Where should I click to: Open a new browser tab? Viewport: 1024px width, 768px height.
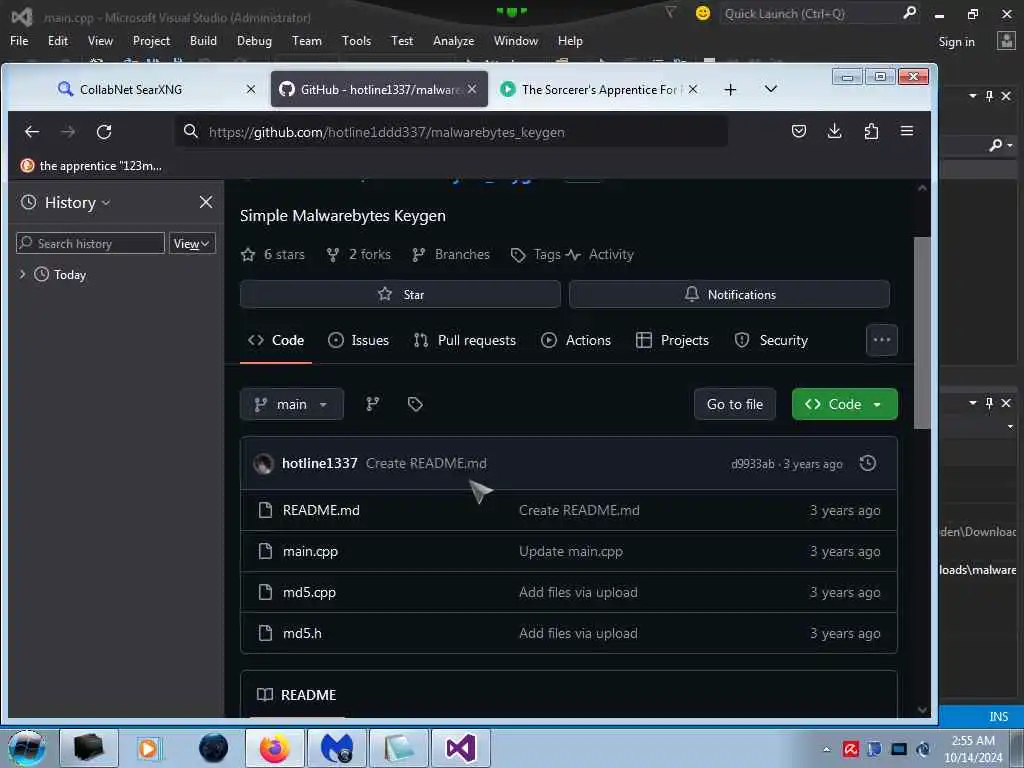click(x=730, y=89)
